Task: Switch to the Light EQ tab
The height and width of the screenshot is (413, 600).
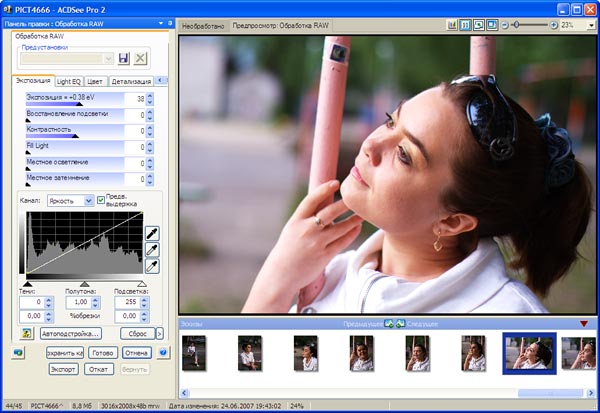Action: [69, 81]
